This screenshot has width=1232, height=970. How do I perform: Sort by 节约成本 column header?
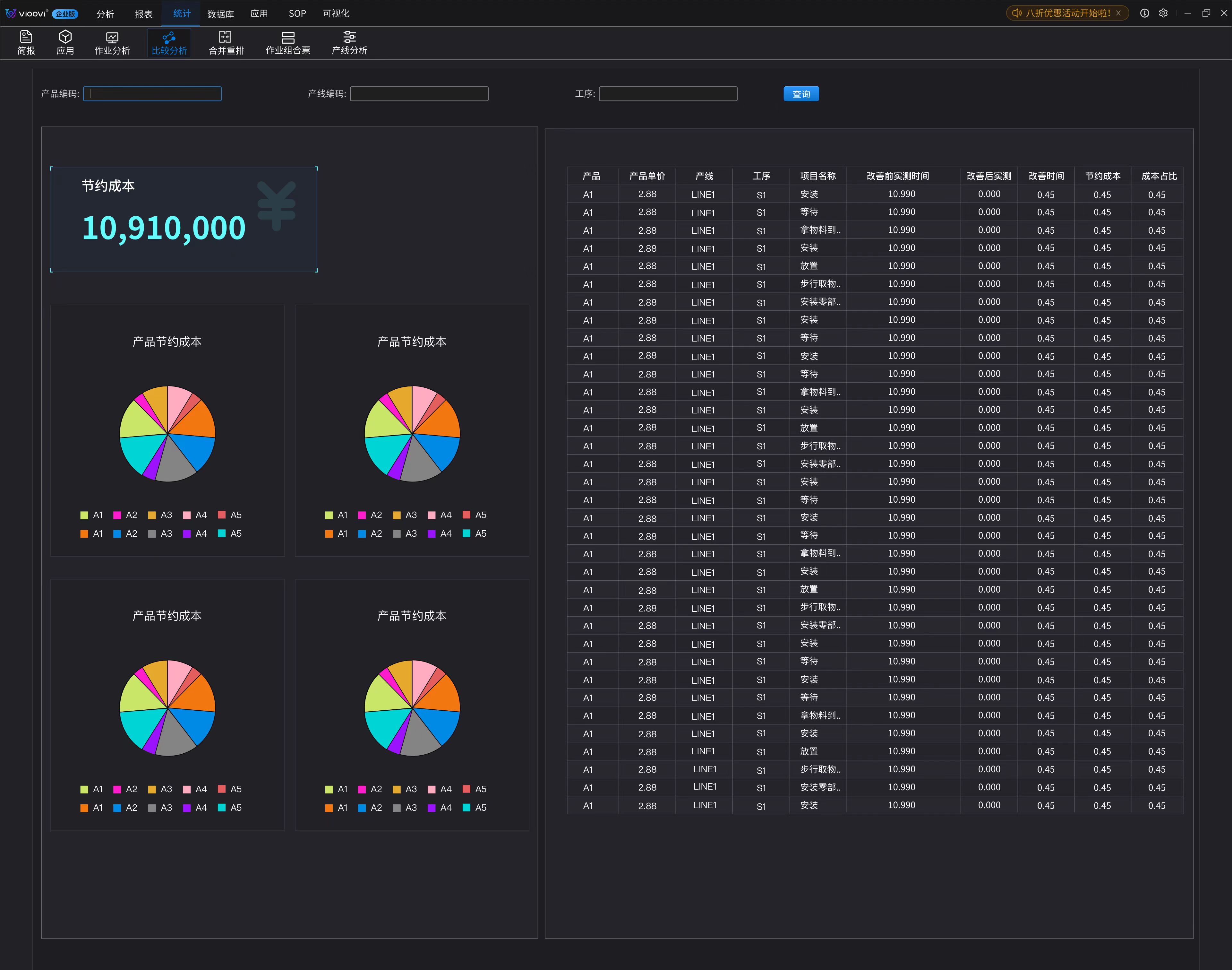click(x=1103, y=176)
